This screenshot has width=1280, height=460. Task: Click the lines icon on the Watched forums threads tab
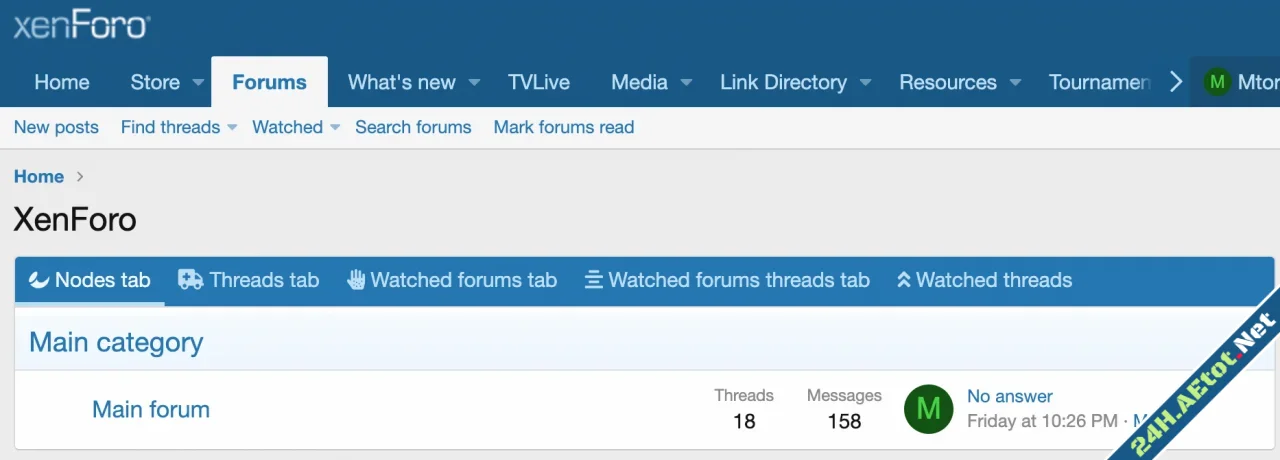(x=594, y=280)
